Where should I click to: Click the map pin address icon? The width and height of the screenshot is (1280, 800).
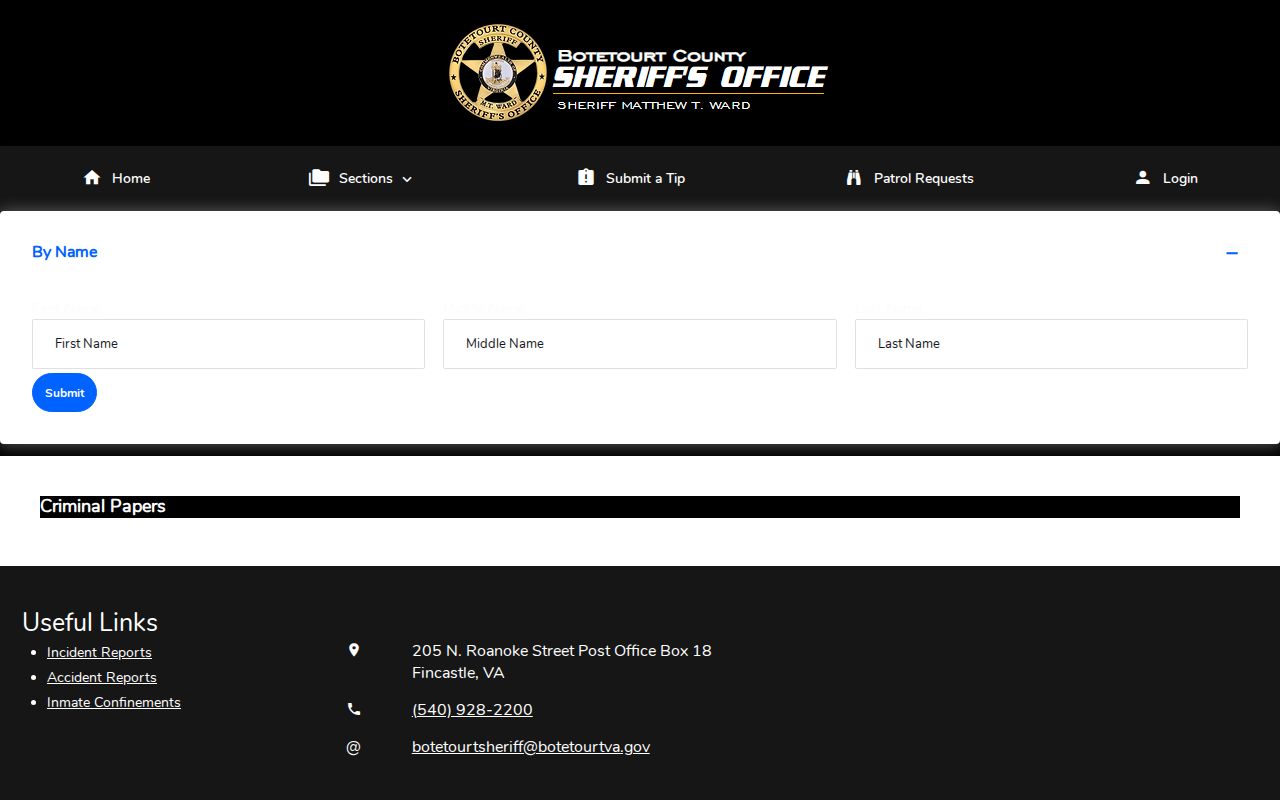pos(353,651)
